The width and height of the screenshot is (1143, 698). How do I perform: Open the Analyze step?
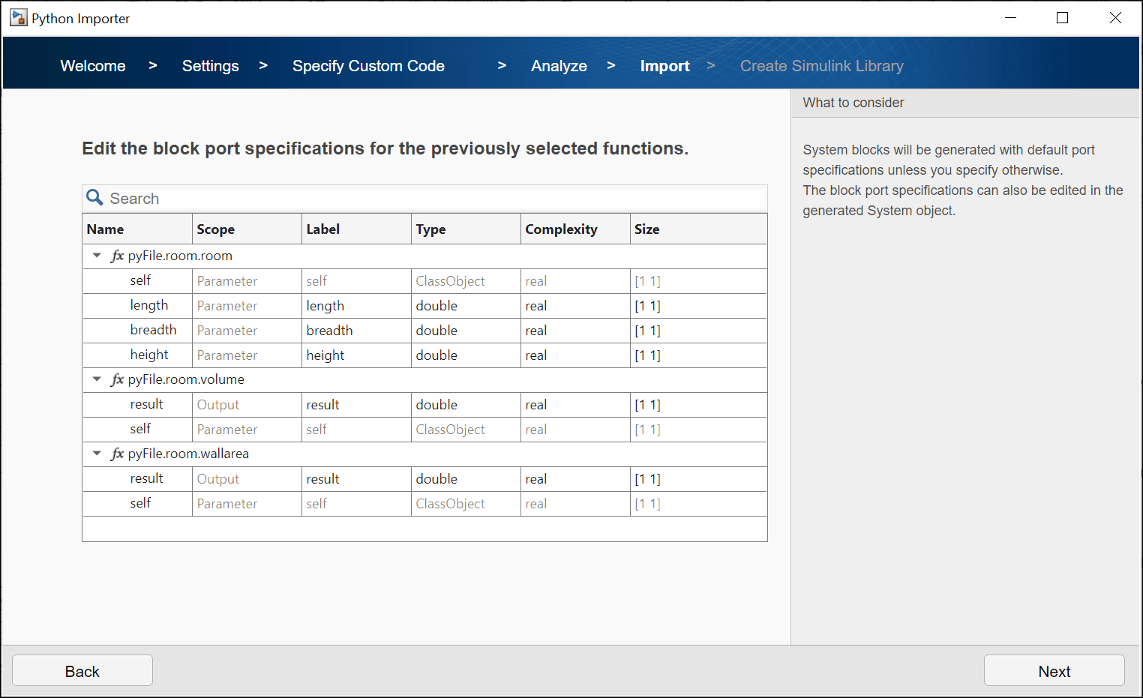pyautogui.click(x=558, y=66)
